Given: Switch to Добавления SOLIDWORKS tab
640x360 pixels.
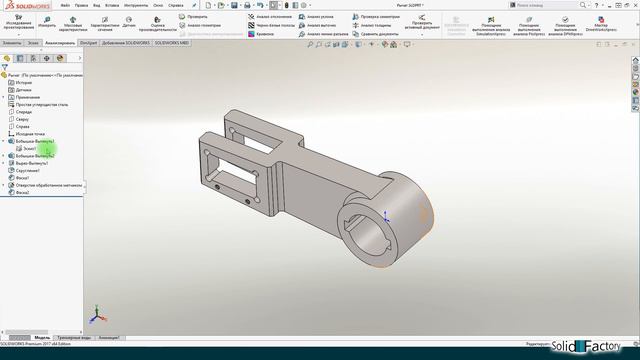Looking at the screenshot, I should (x=125, y=43).
